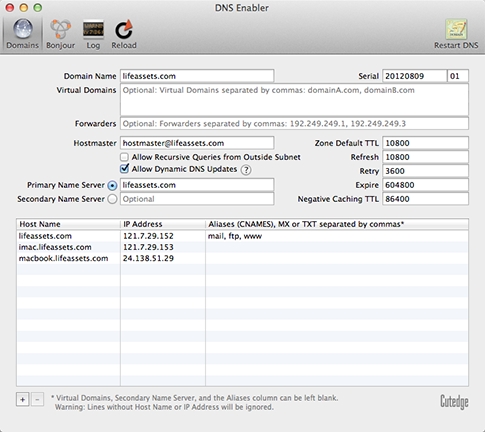Click IP address 121.7.29.153
Viewport: 485px width, 432px height.
(x=148, y=247)
